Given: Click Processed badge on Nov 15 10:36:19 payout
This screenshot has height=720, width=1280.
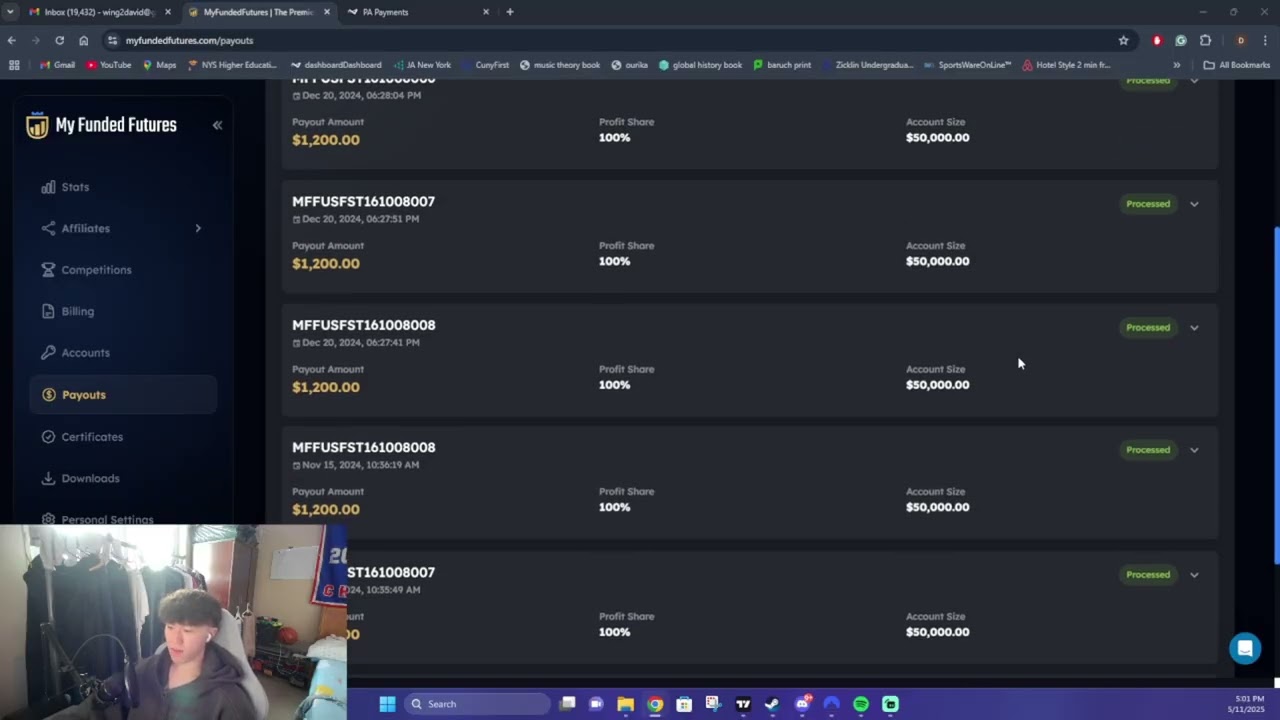Looking at the screenshot, I should coord(1148,450).
